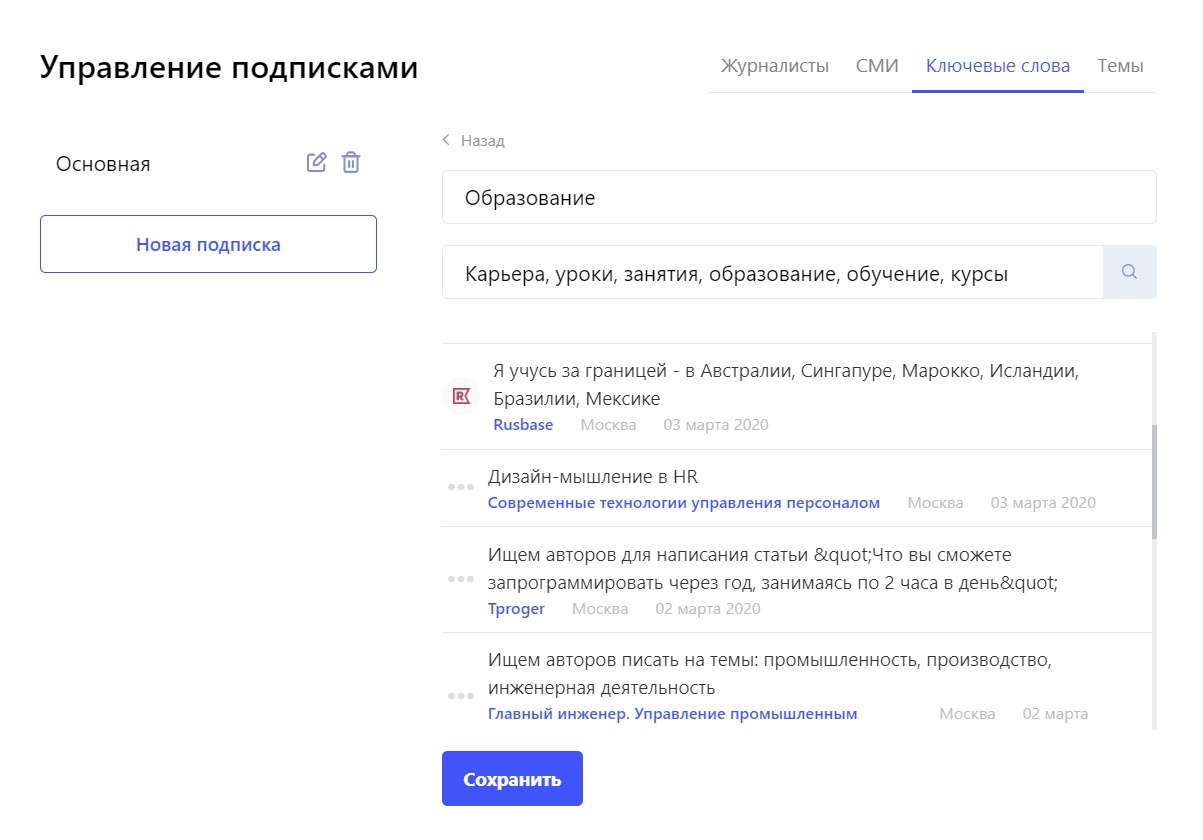Click the results list scrollbar
This screenshot has height=840, width=1203.
tap(1154, 480)
